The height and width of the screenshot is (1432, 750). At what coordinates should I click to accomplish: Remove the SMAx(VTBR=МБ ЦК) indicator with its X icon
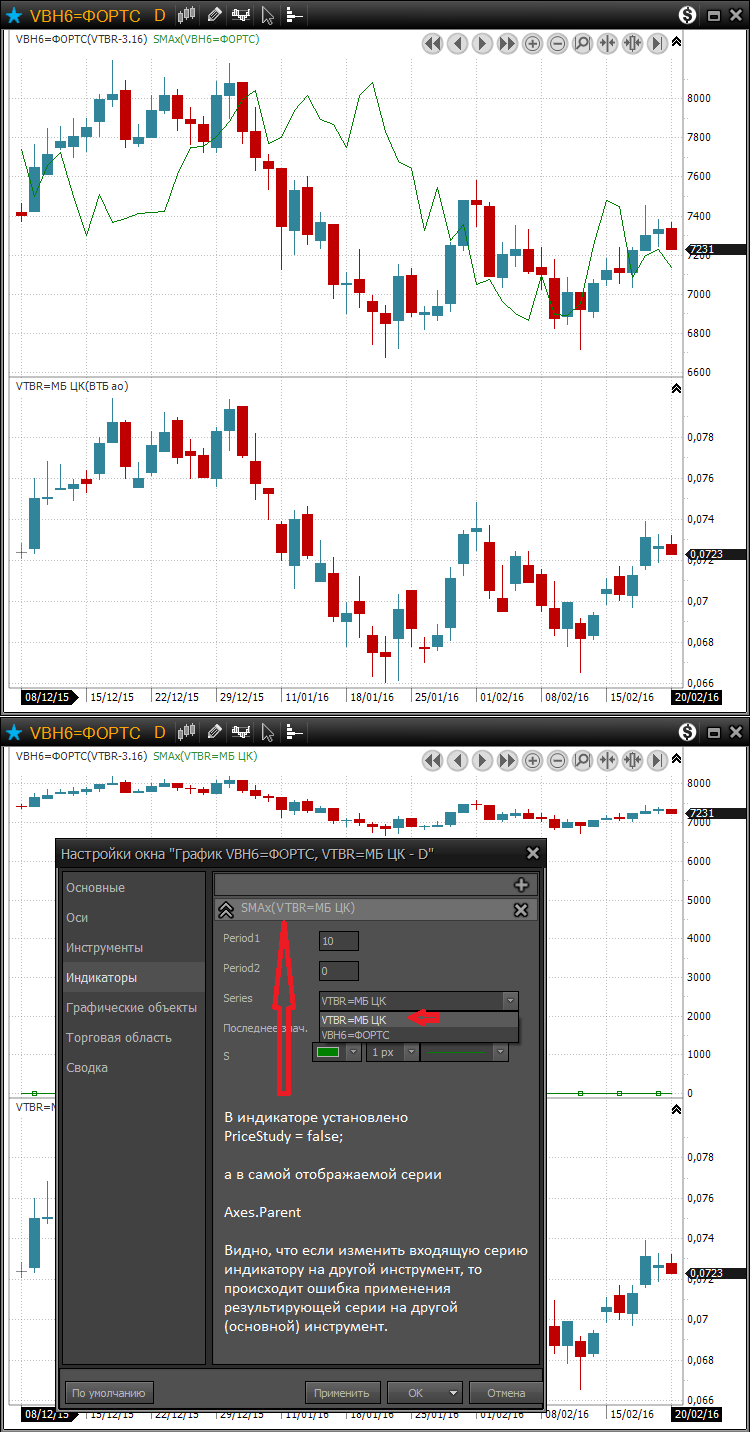520,909
